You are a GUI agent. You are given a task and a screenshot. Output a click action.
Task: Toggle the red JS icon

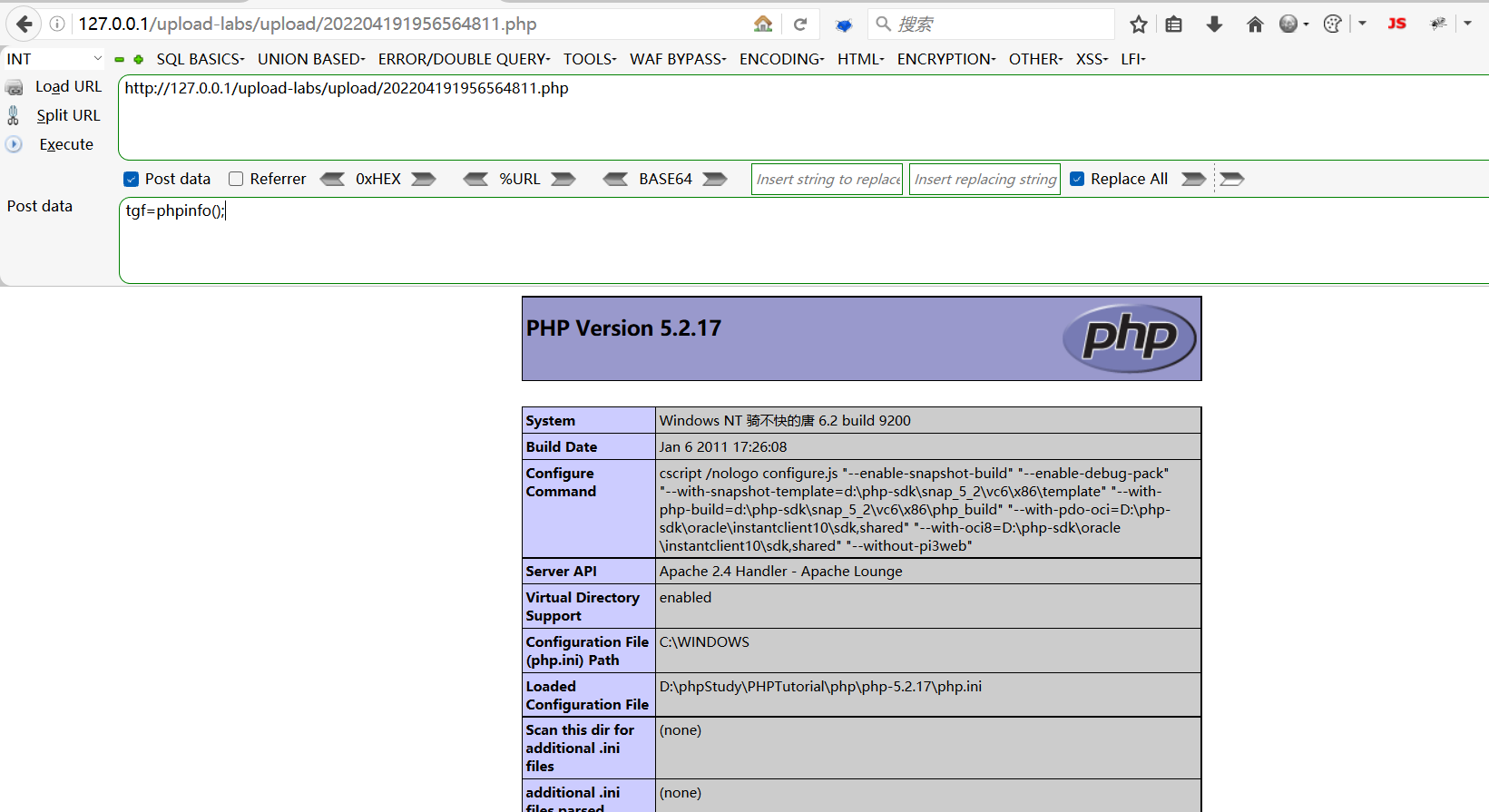click(1397, 24)
